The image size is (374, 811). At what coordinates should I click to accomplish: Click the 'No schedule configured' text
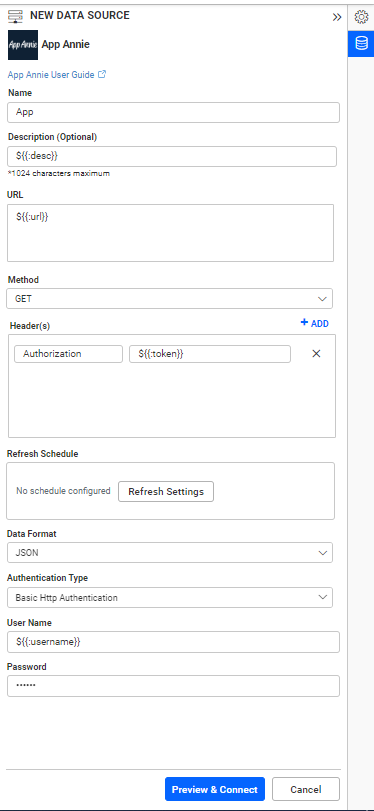point(63,491)
